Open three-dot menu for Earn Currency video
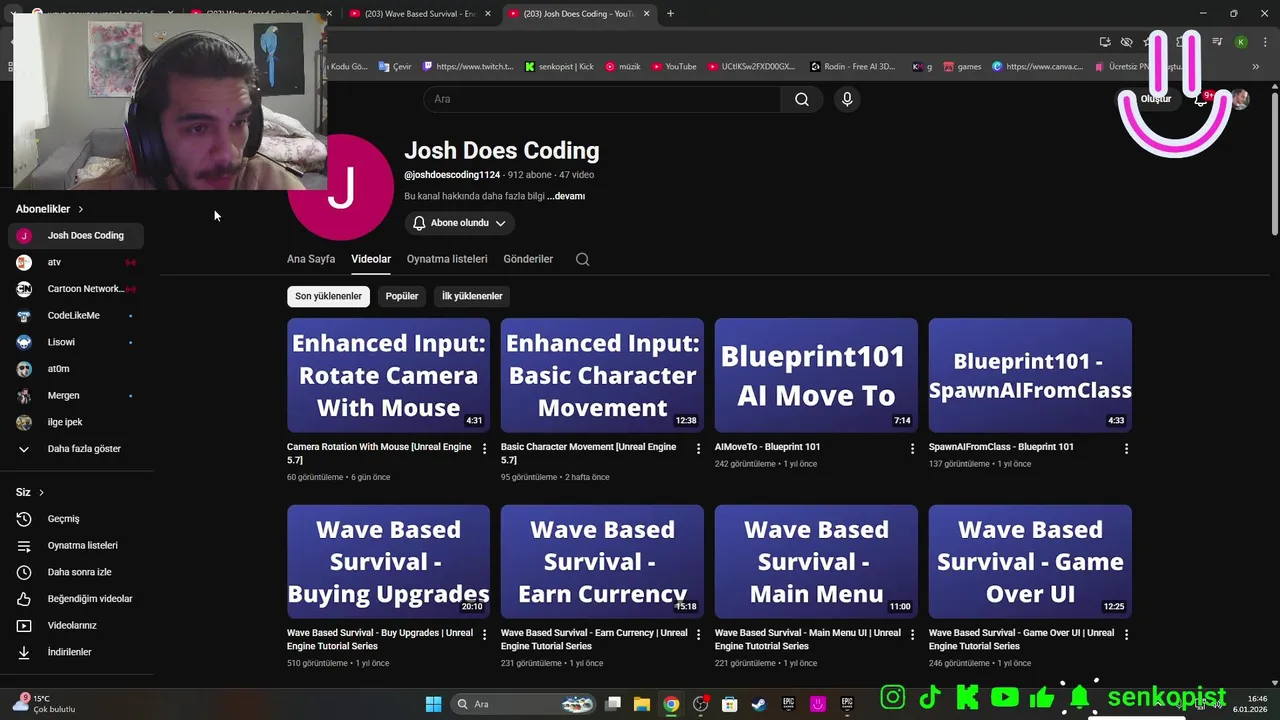Screen dimensions: 1280x720 698,635
